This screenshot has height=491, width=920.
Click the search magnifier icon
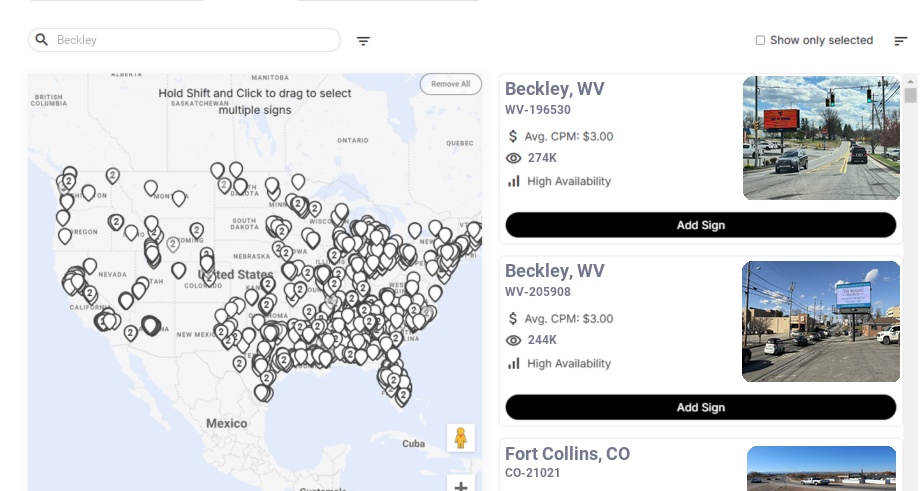coord(42,40)
